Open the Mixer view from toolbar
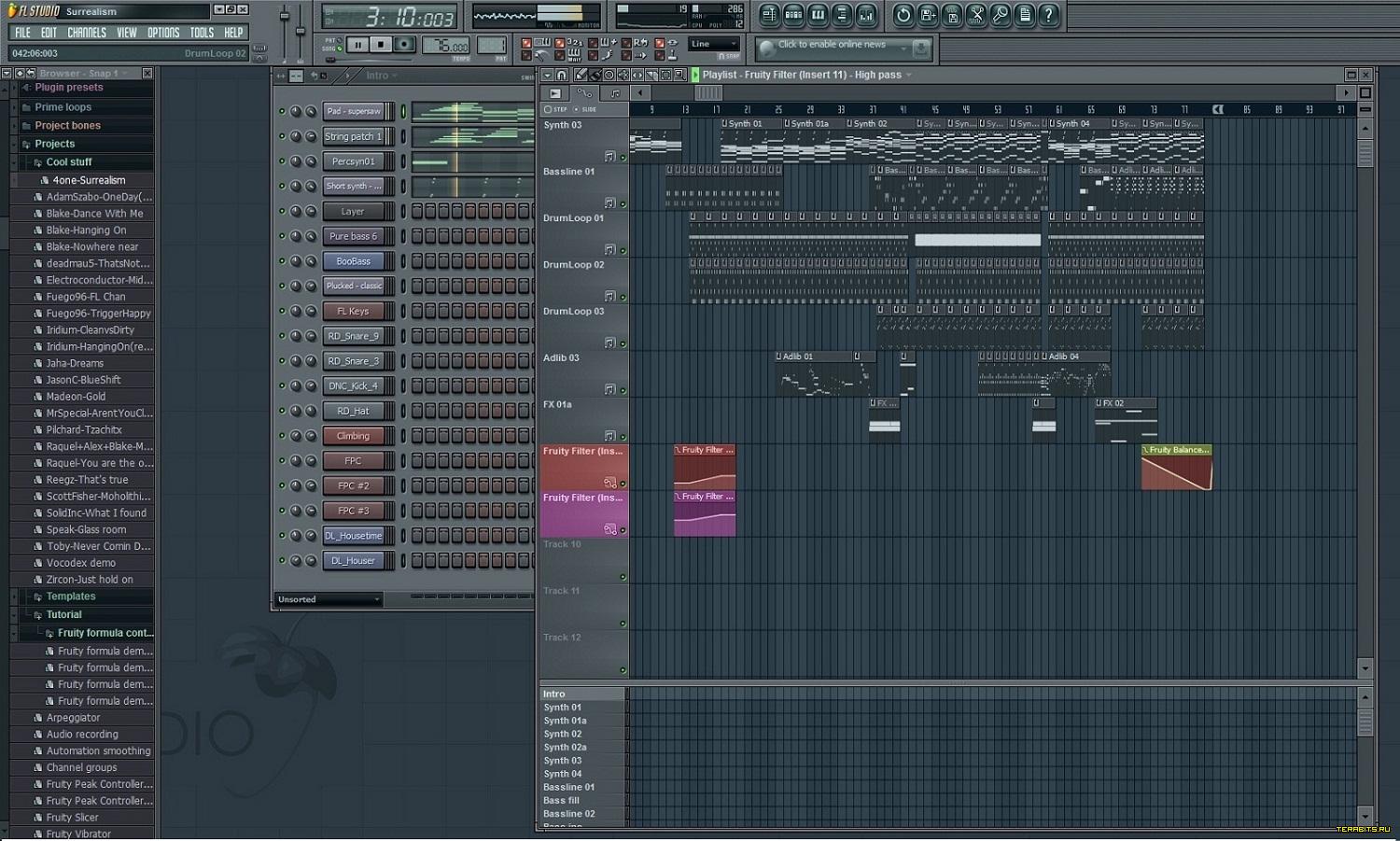Screen dimensions: 1400x841 [x=866, y=15]
